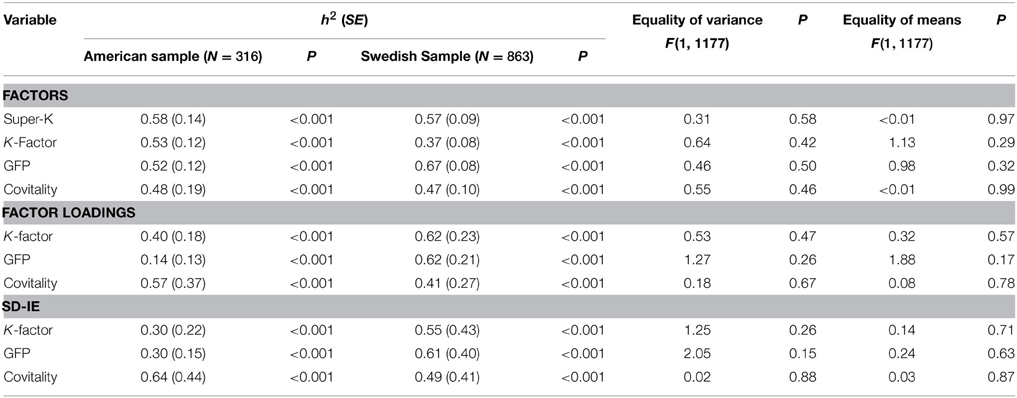Click the Swedish Sample (N = 863) header

click(x=447, y=56)
